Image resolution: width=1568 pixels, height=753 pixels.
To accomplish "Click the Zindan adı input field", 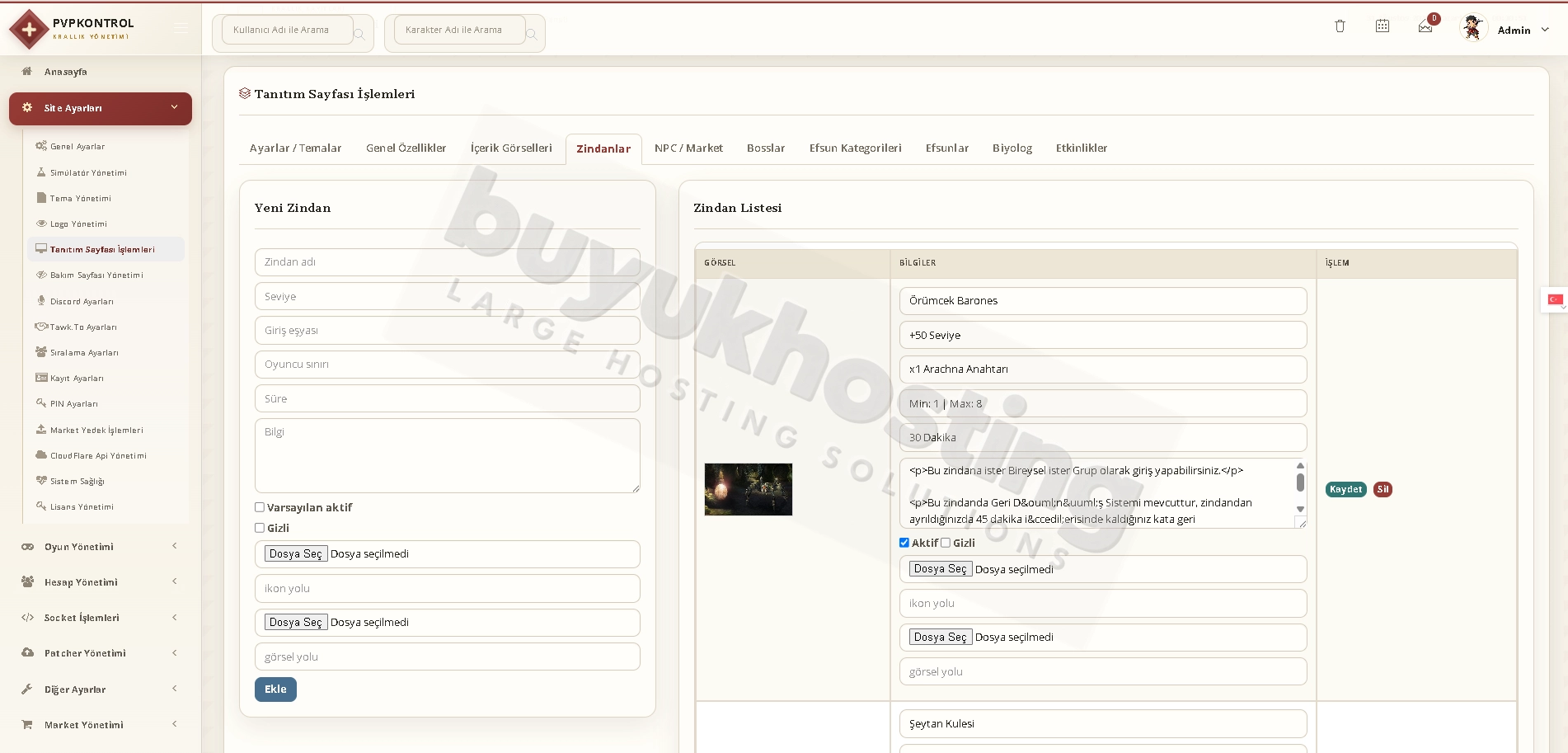I will pyautogui.click(x=448, y=262).
